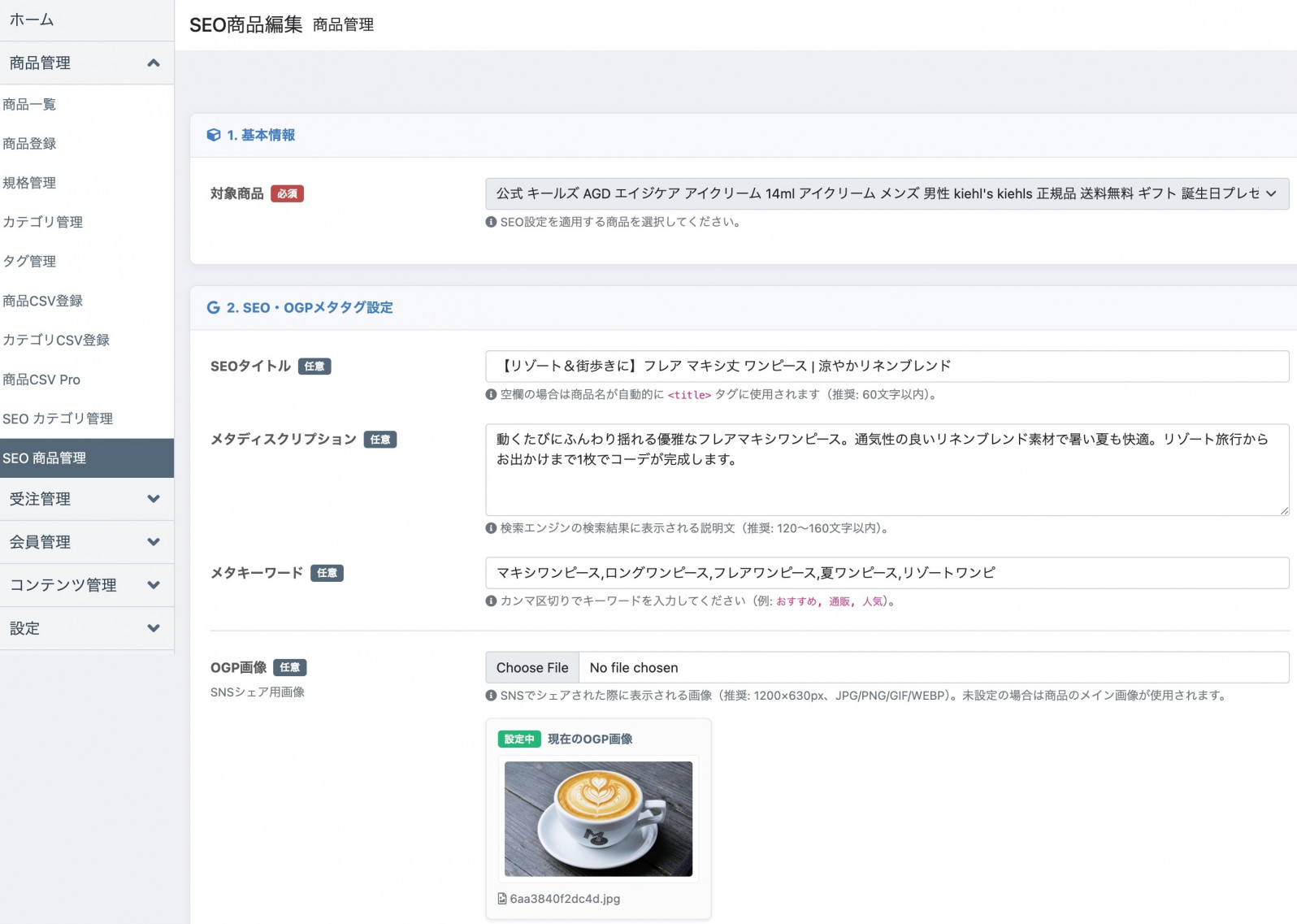This screenshot has height=924, width=1297.
Task: Expand the コンテンツ管理 sidebar section
Action: pos(87,585)
